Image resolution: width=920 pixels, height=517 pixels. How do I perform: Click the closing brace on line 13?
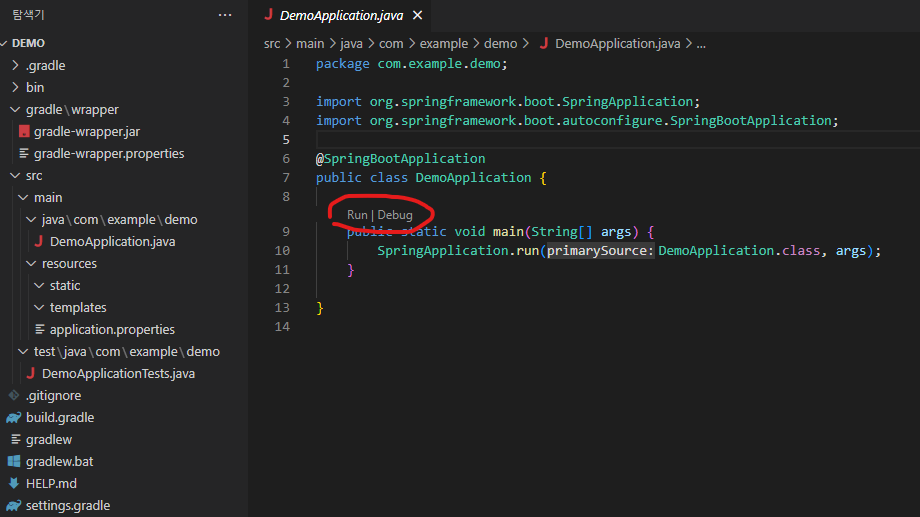[x=320, y=308]
